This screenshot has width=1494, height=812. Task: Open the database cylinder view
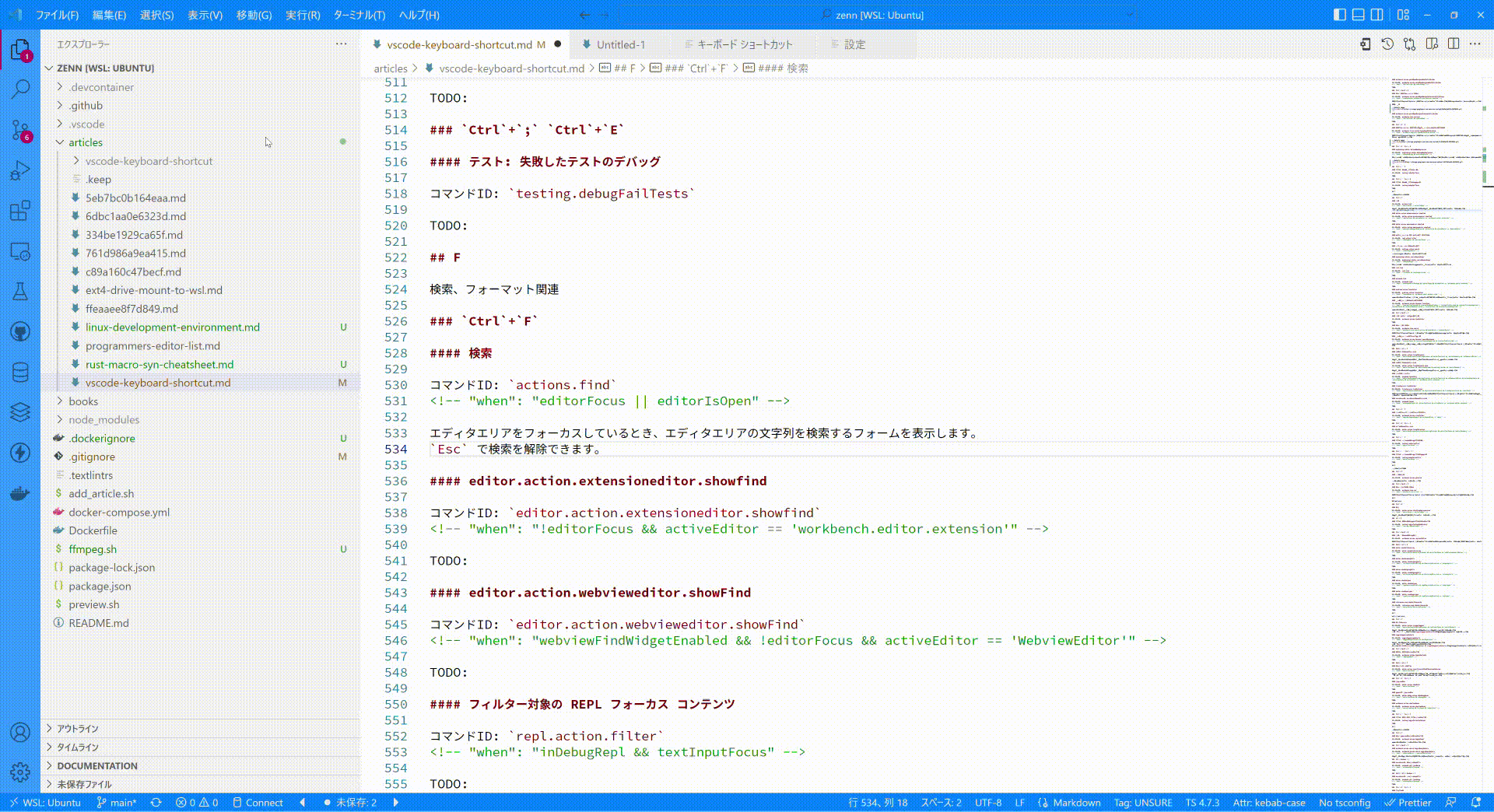coord(20,373)
